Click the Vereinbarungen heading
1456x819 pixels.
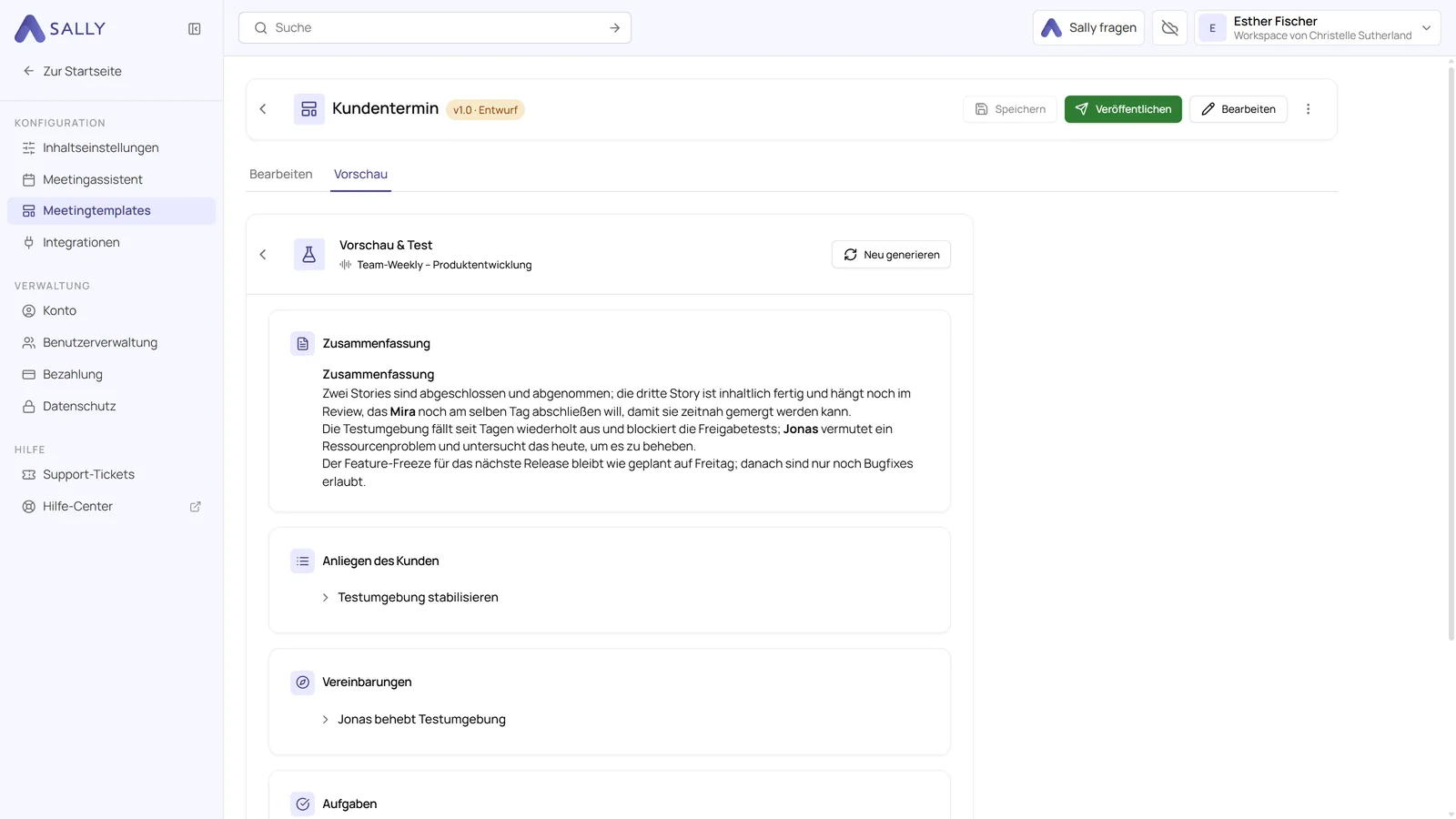[367, 682]
